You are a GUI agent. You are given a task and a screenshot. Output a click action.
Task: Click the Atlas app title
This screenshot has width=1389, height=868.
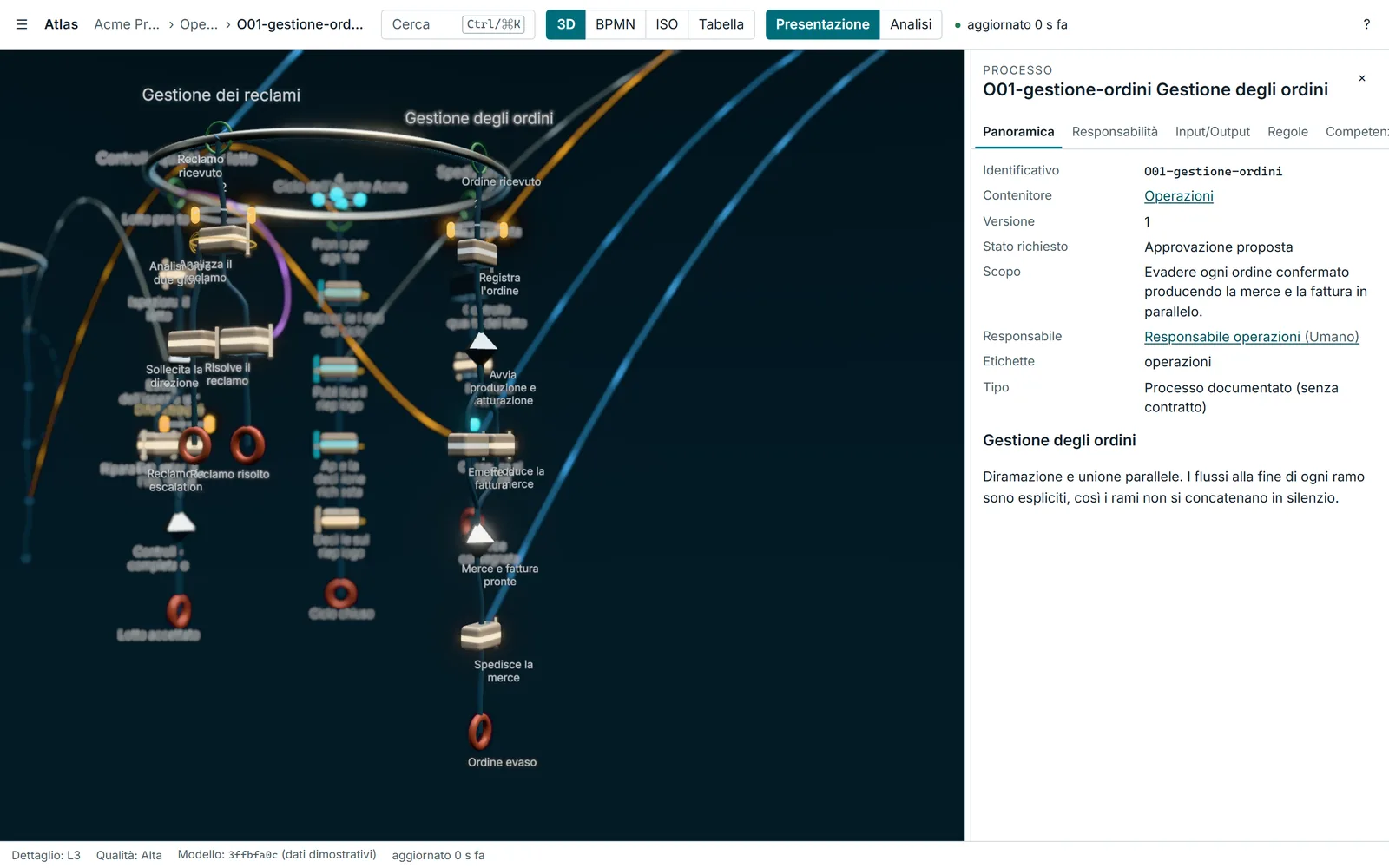61,24
